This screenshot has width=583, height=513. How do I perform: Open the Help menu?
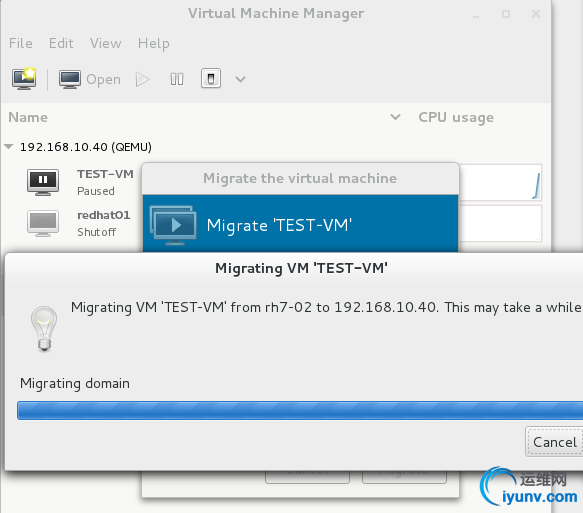tap(154, 43)
